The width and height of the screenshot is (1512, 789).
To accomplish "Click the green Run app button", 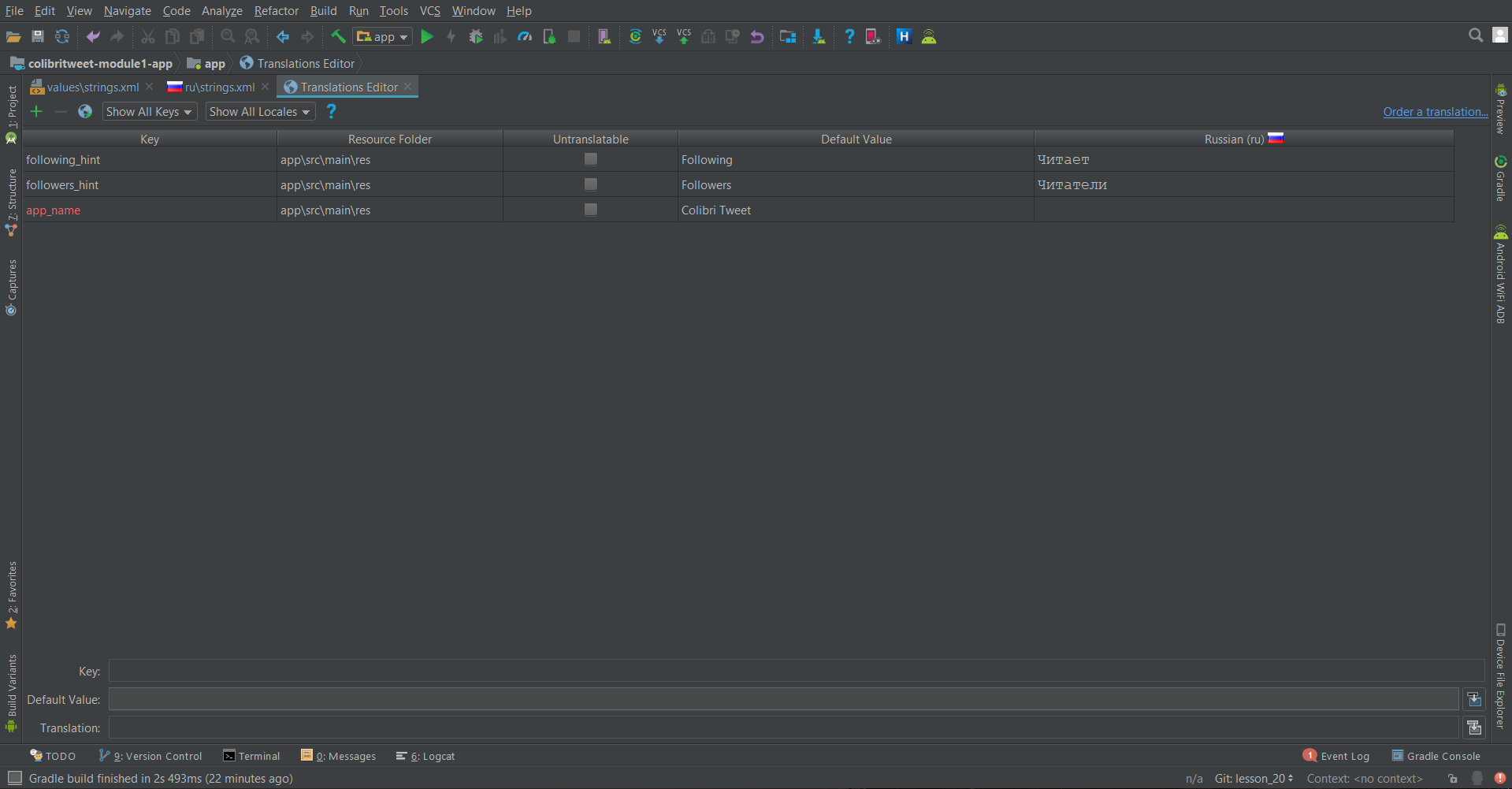I will [427, 36].
